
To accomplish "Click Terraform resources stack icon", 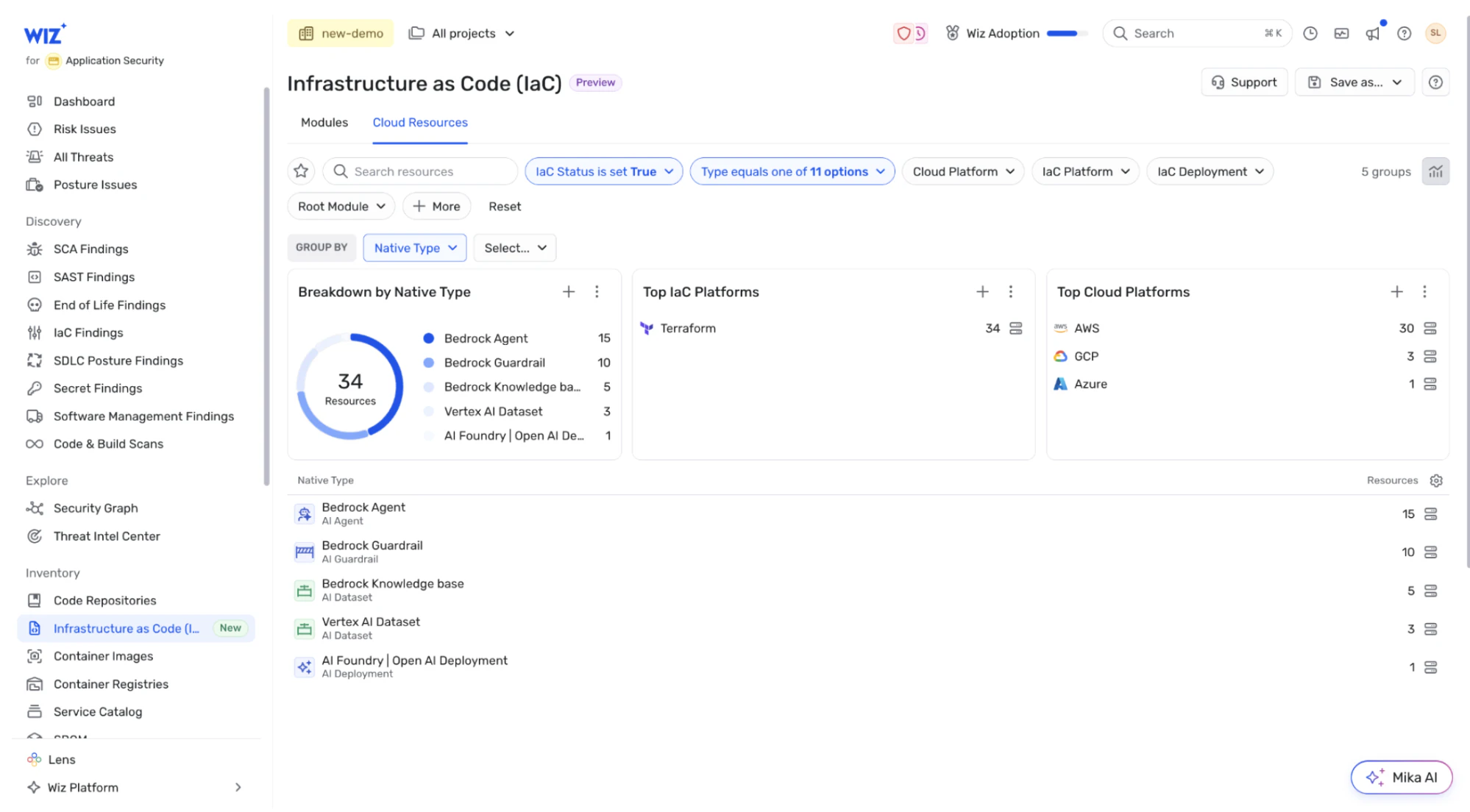I will [1016, 328].
